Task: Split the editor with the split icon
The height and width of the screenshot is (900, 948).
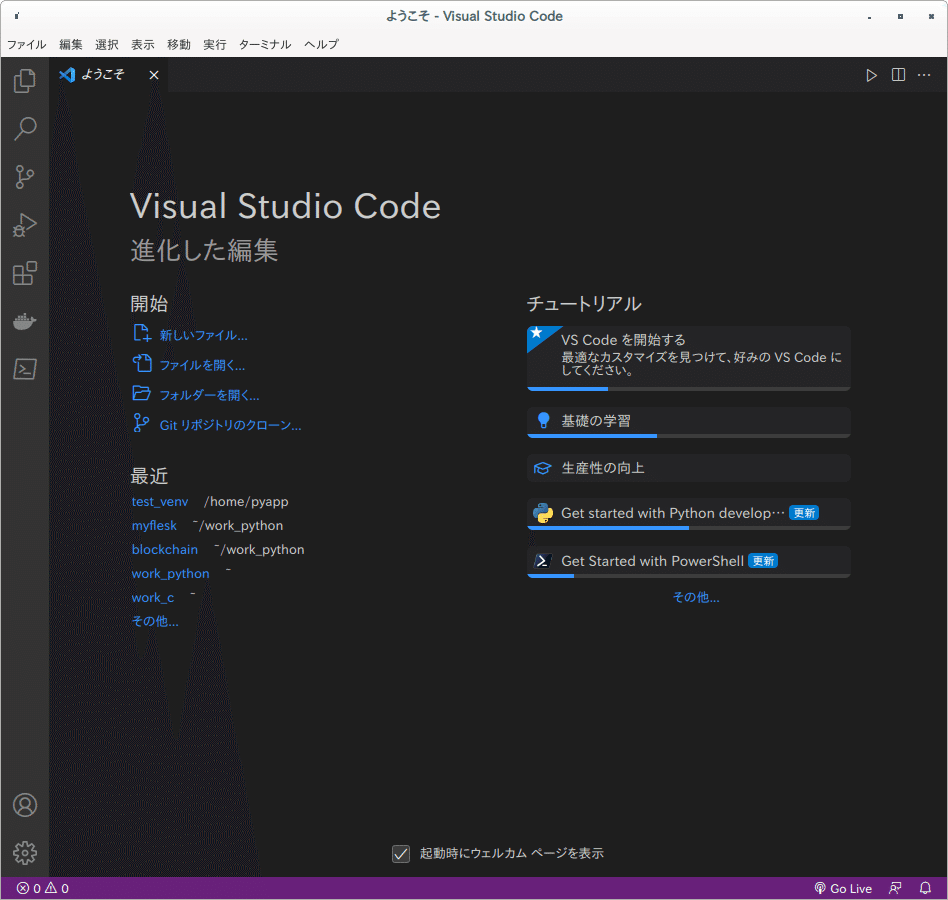Action: pos(898,75)
